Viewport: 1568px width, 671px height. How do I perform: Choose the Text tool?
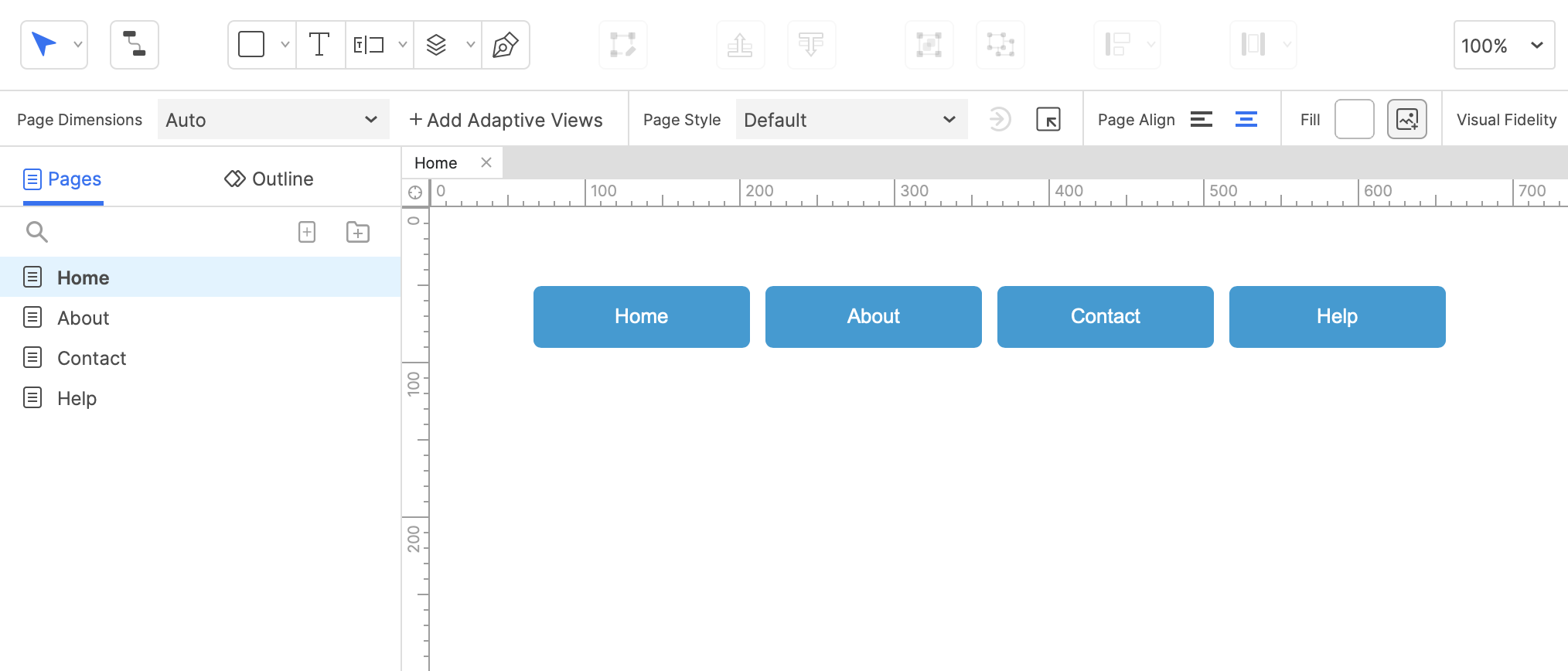point(319,45)
